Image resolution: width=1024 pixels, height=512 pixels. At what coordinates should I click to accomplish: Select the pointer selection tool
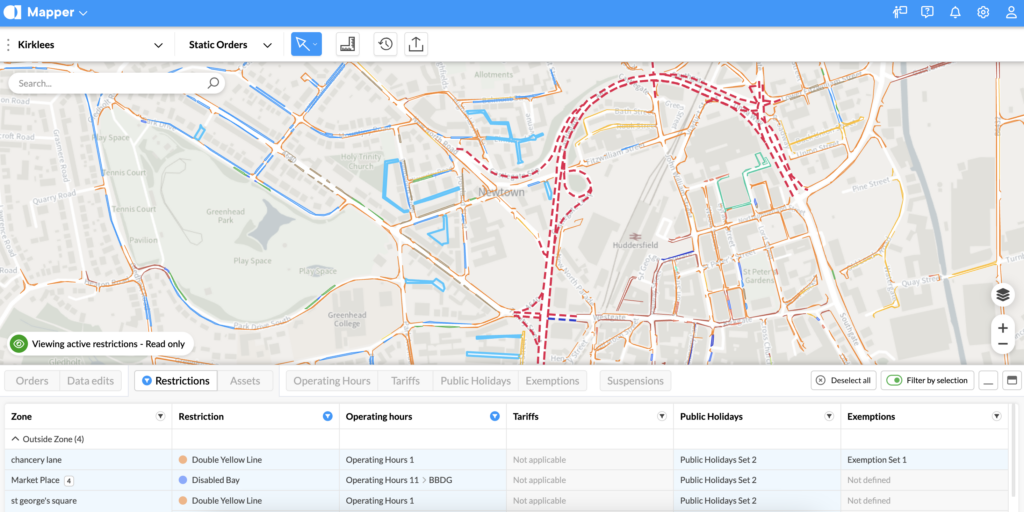coord(301,44)
